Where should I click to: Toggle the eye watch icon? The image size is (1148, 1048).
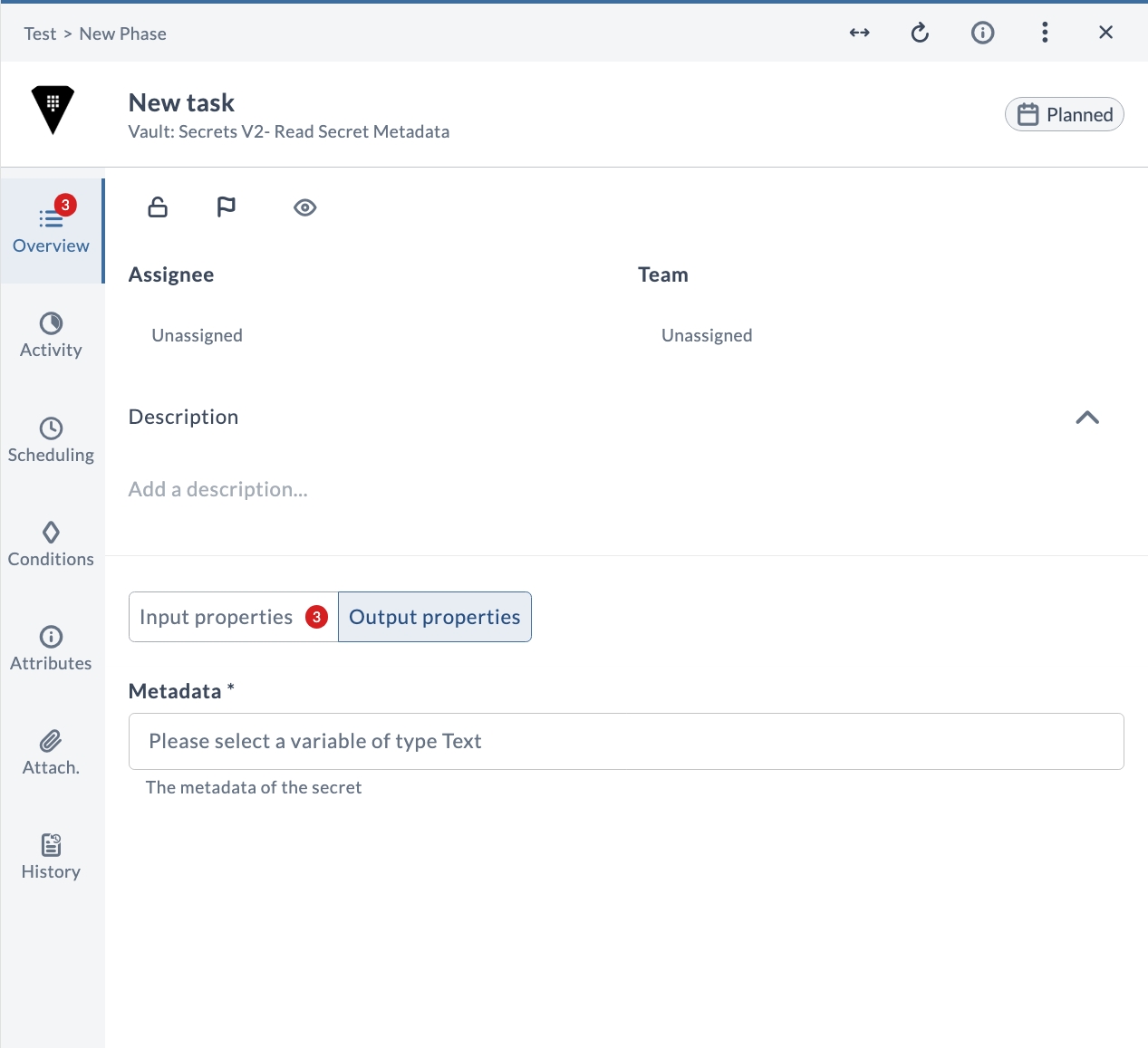(305, 207)
